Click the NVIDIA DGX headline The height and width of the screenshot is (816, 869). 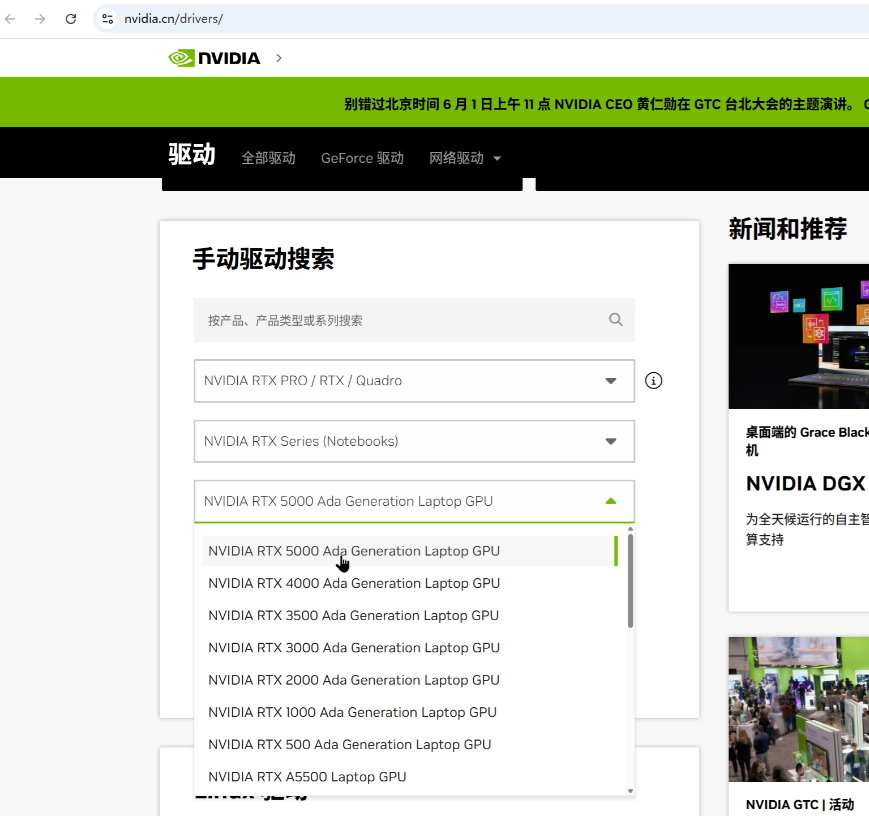(x=807, y=484)
